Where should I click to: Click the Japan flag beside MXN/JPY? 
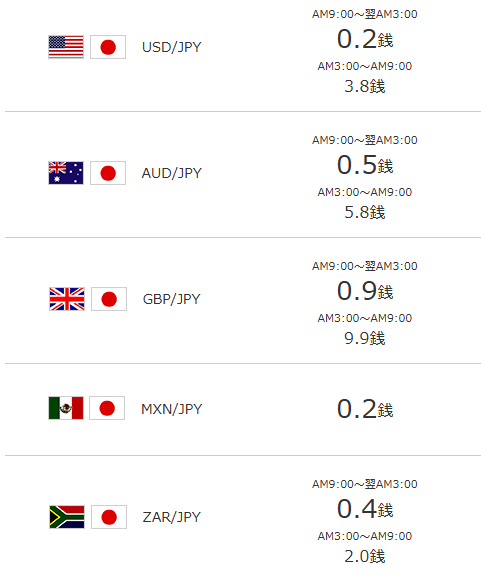(107, 408)
